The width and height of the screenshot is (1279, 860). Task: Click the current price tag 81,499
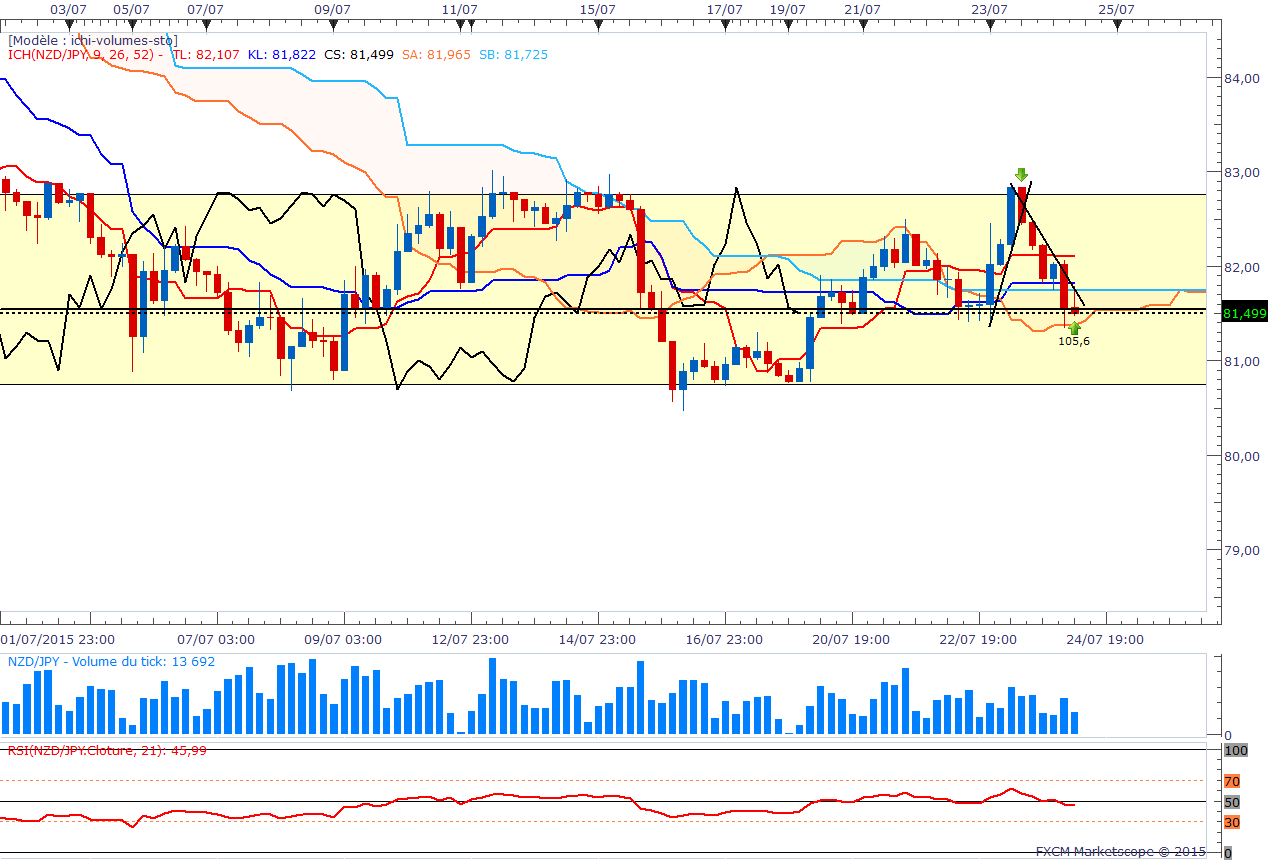click(1244, 313)
